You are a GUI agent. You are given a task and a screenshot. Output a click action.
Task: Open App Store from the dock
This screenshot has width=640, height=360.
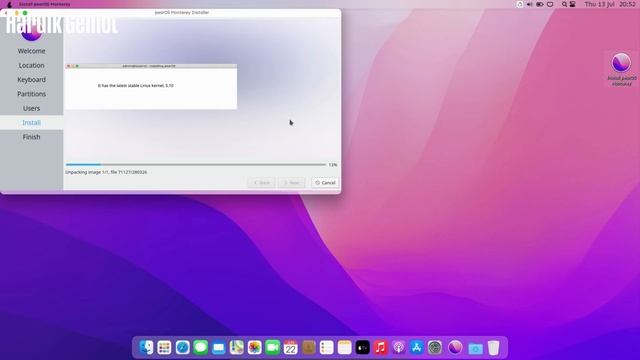417,347
